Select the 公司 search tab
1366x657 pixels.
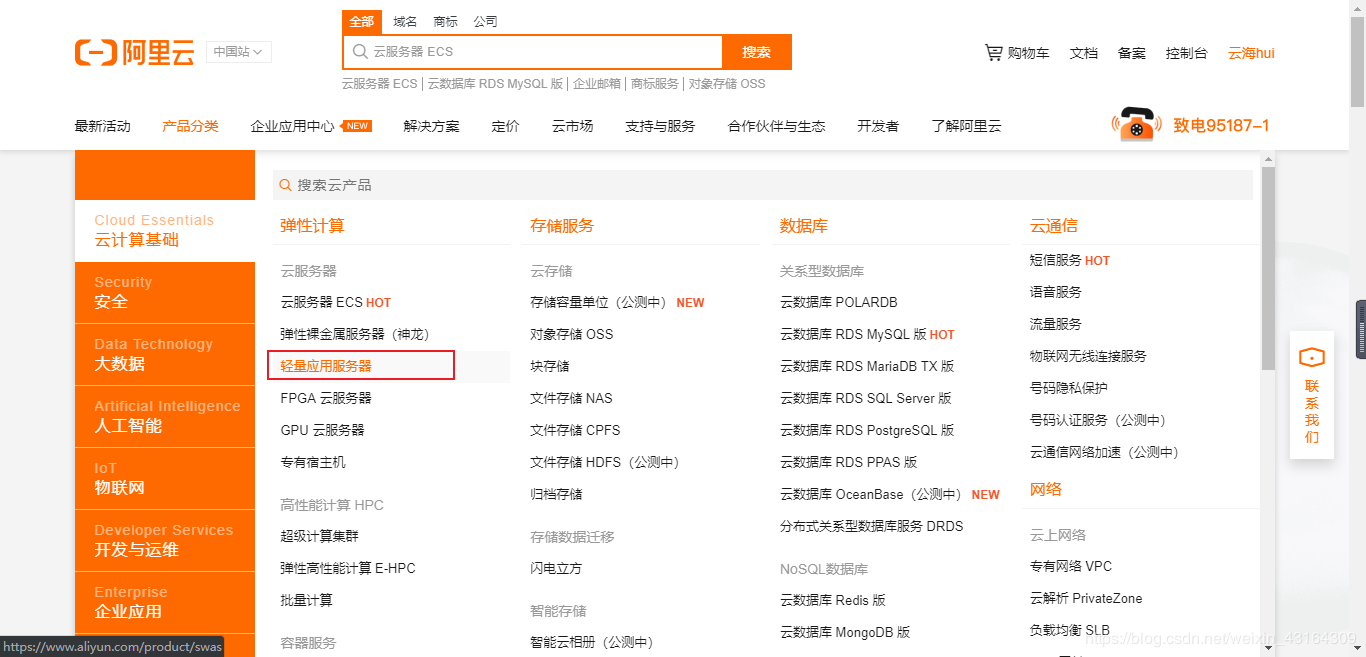point(485,21)
